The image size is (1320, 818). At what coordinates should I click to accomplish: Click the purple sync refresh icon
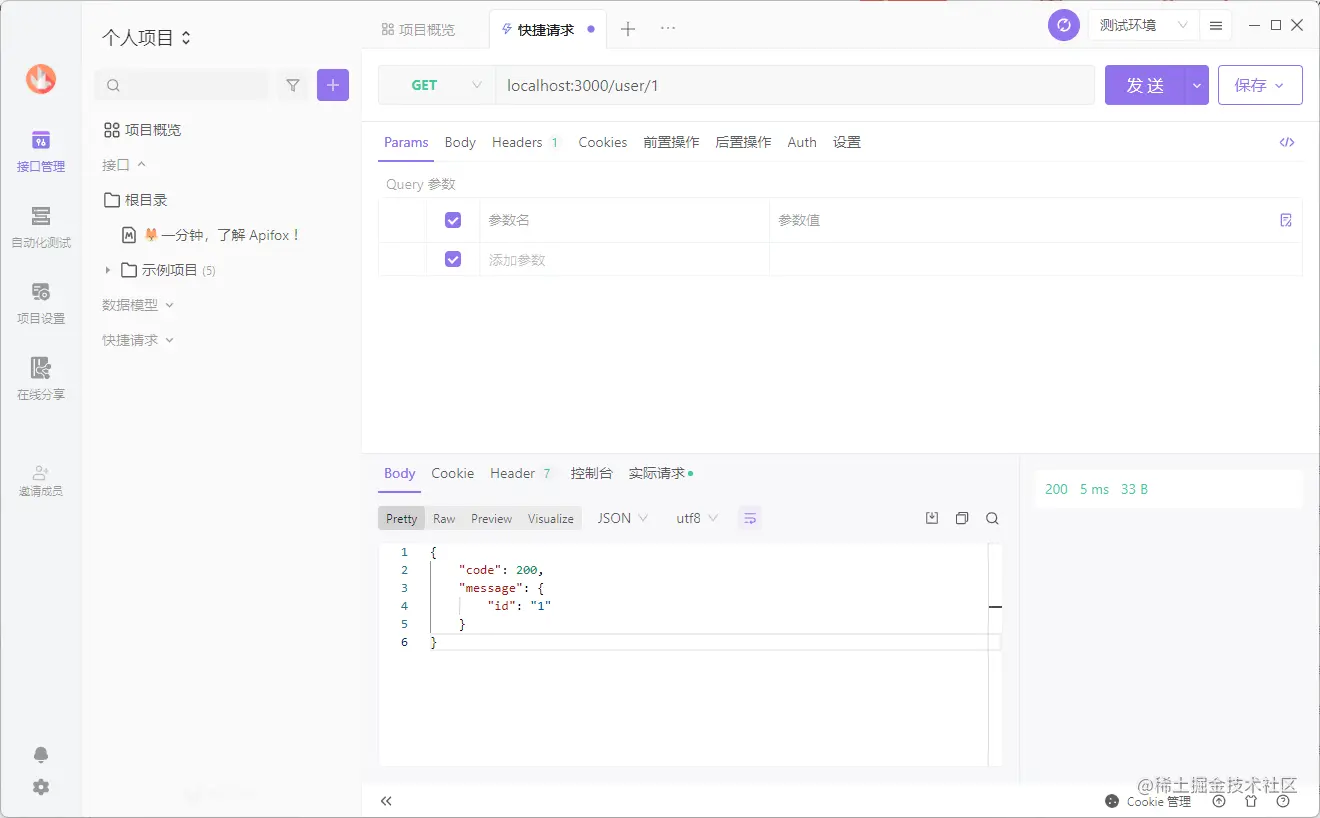[1064, 25]
